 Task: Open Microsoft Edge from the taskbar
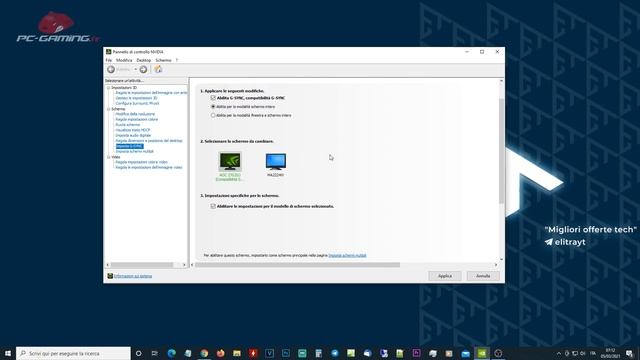click(x=171, y=353)
